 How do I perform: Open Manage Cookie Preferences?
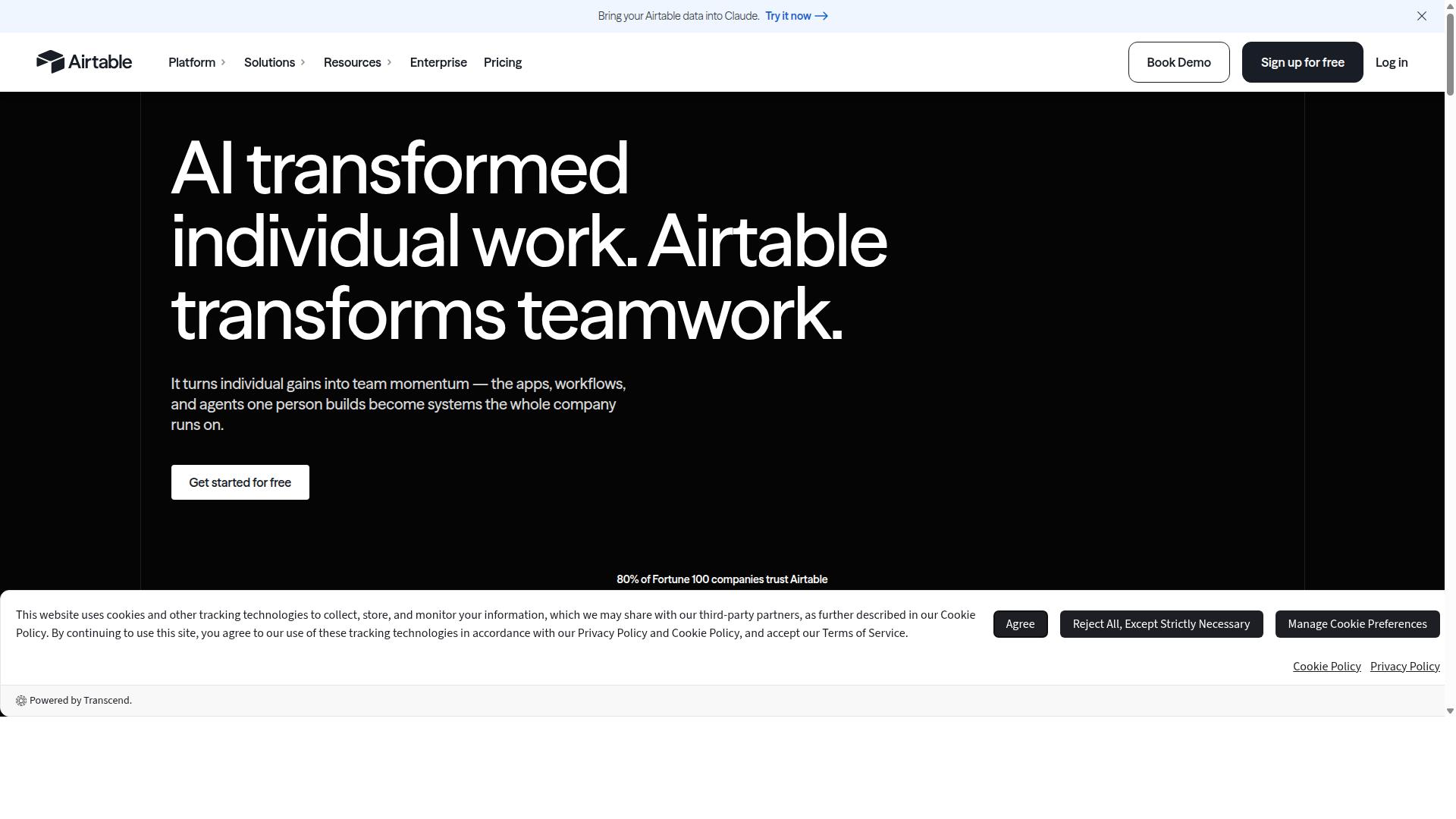tap(1357, 624)
